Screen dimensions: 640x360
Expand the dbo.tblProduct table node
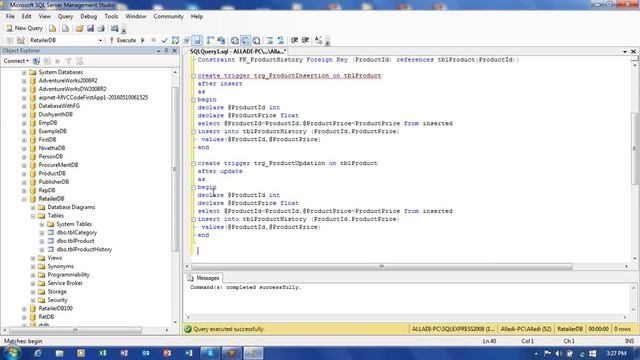coord(42,241)
